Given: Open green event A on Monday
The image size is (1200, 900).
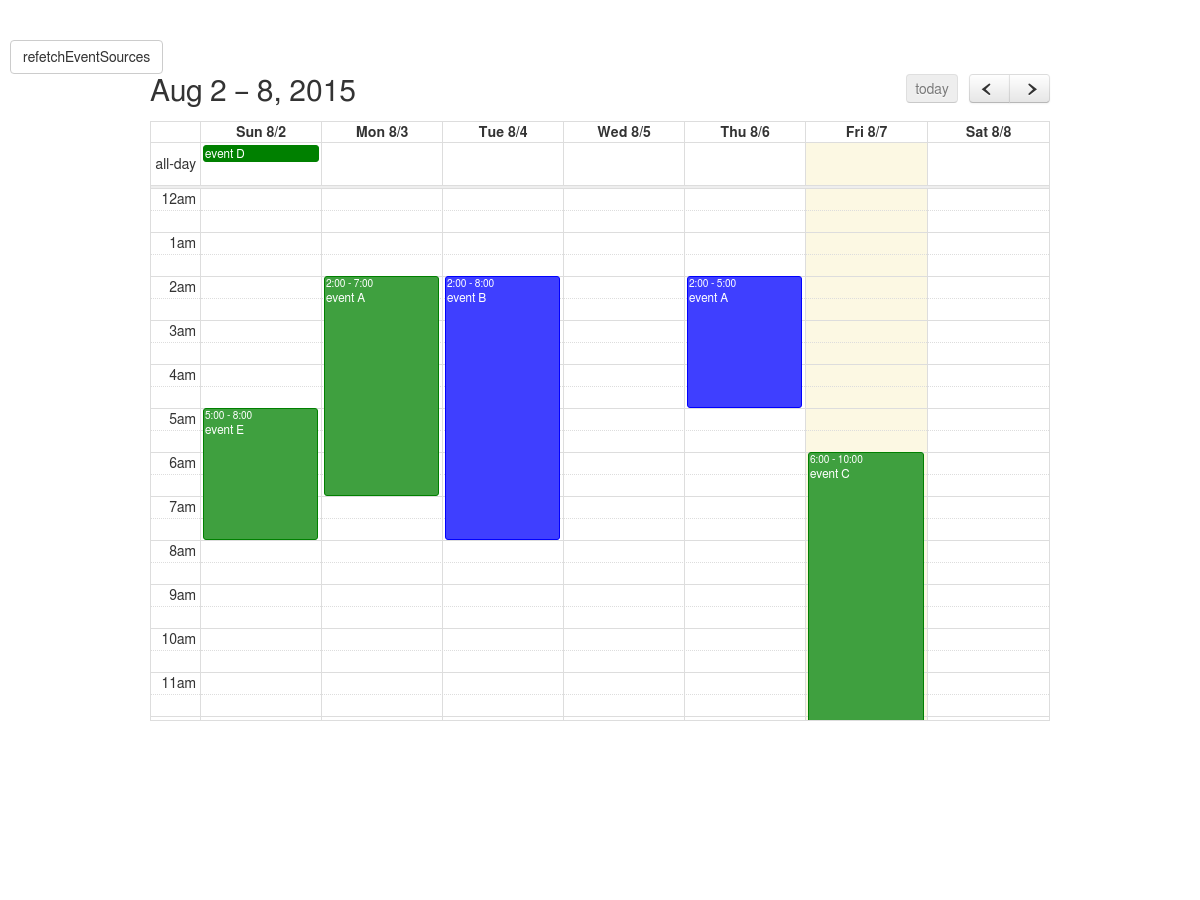Looking at the screenshot, I should pos(381,386).
